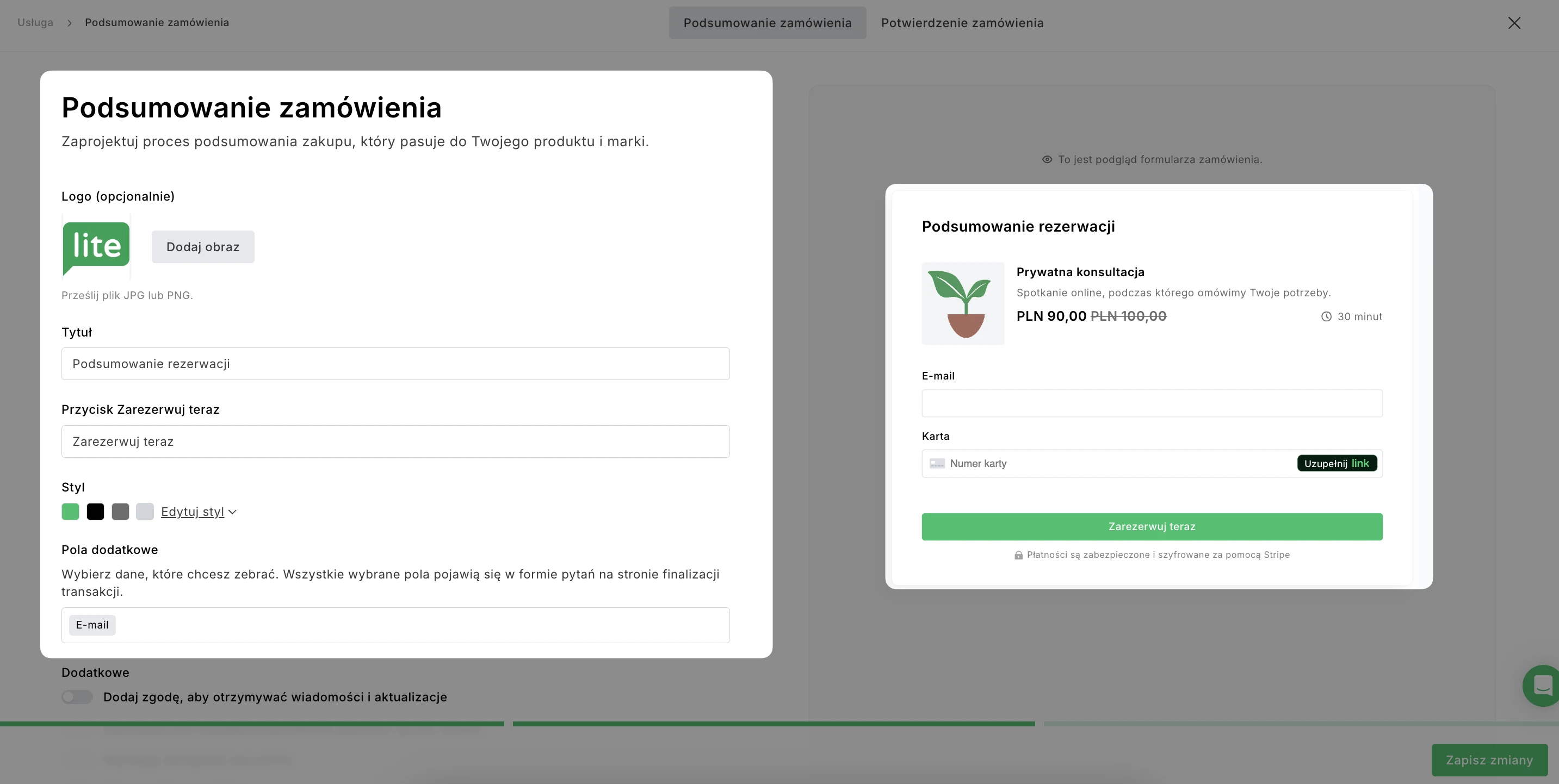Select the Podsumowanie zamówienia tab
This screenshot has width=1559, height=784.
[767, 23]
